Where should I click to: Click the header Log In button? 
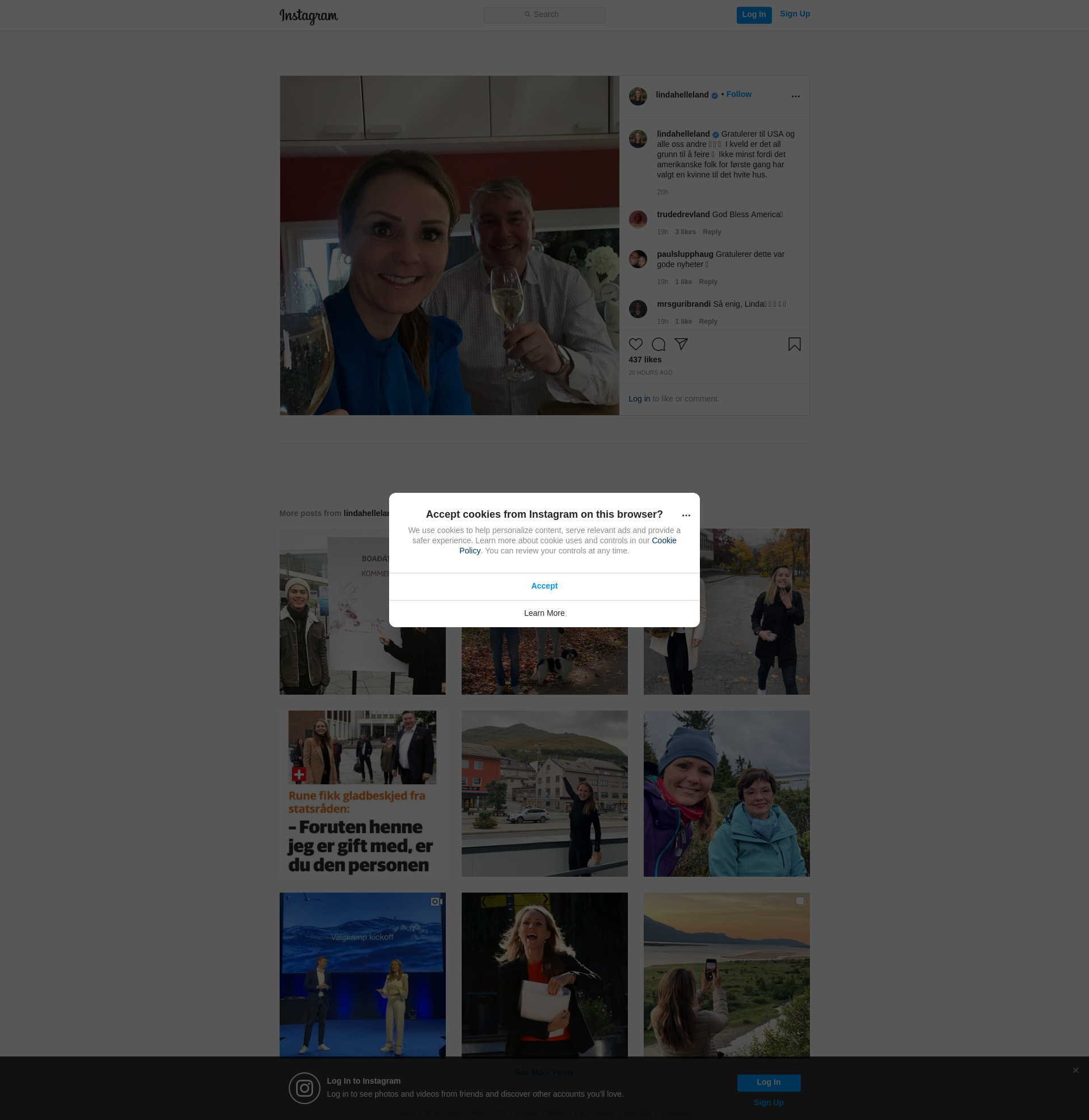click(754, 15)
